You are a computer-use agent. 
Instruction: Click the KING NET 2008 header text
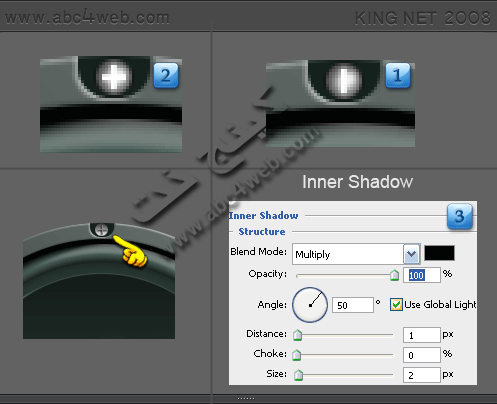(x=423, y=18)
